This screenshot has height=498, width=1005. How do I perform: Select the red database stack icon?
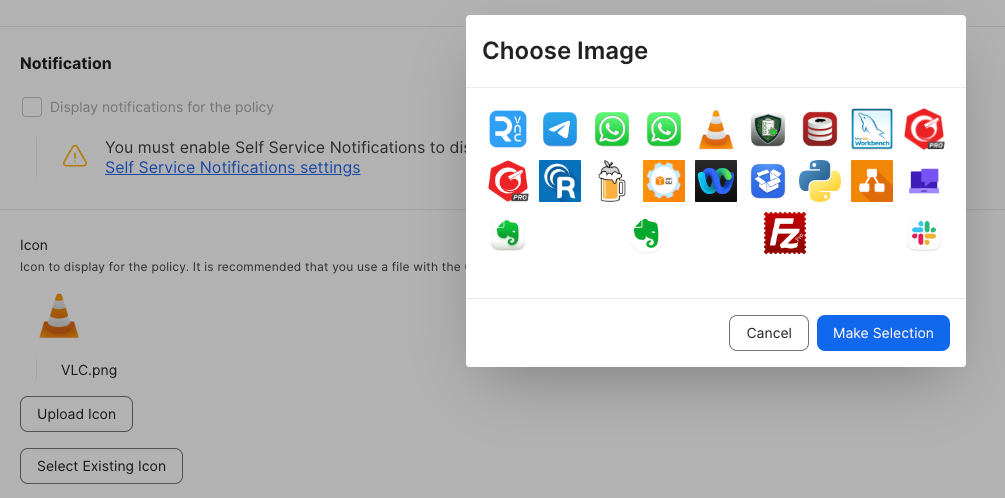[x=820, y=129]
